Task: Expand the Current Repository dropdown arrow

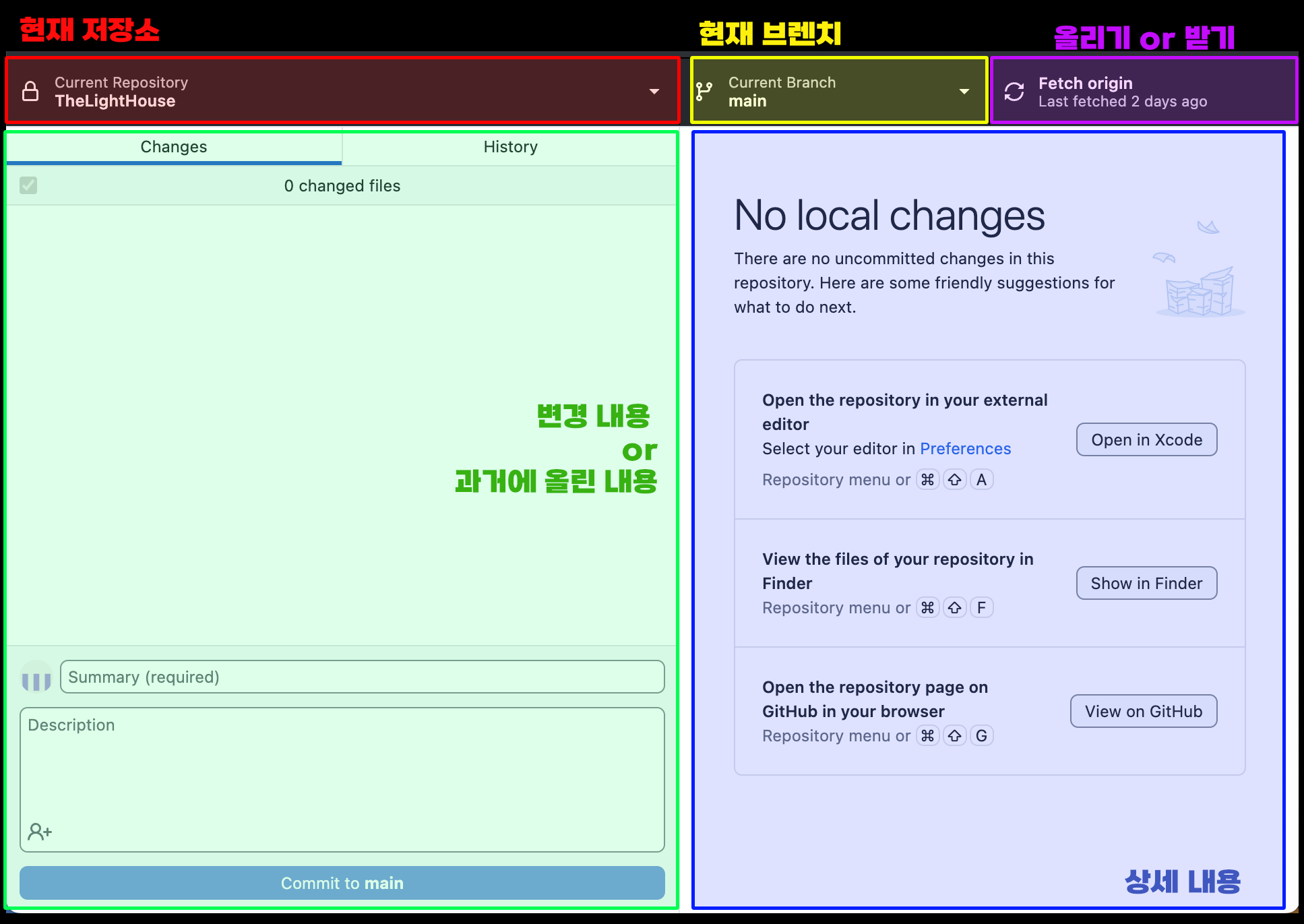Action: [654, 91]
